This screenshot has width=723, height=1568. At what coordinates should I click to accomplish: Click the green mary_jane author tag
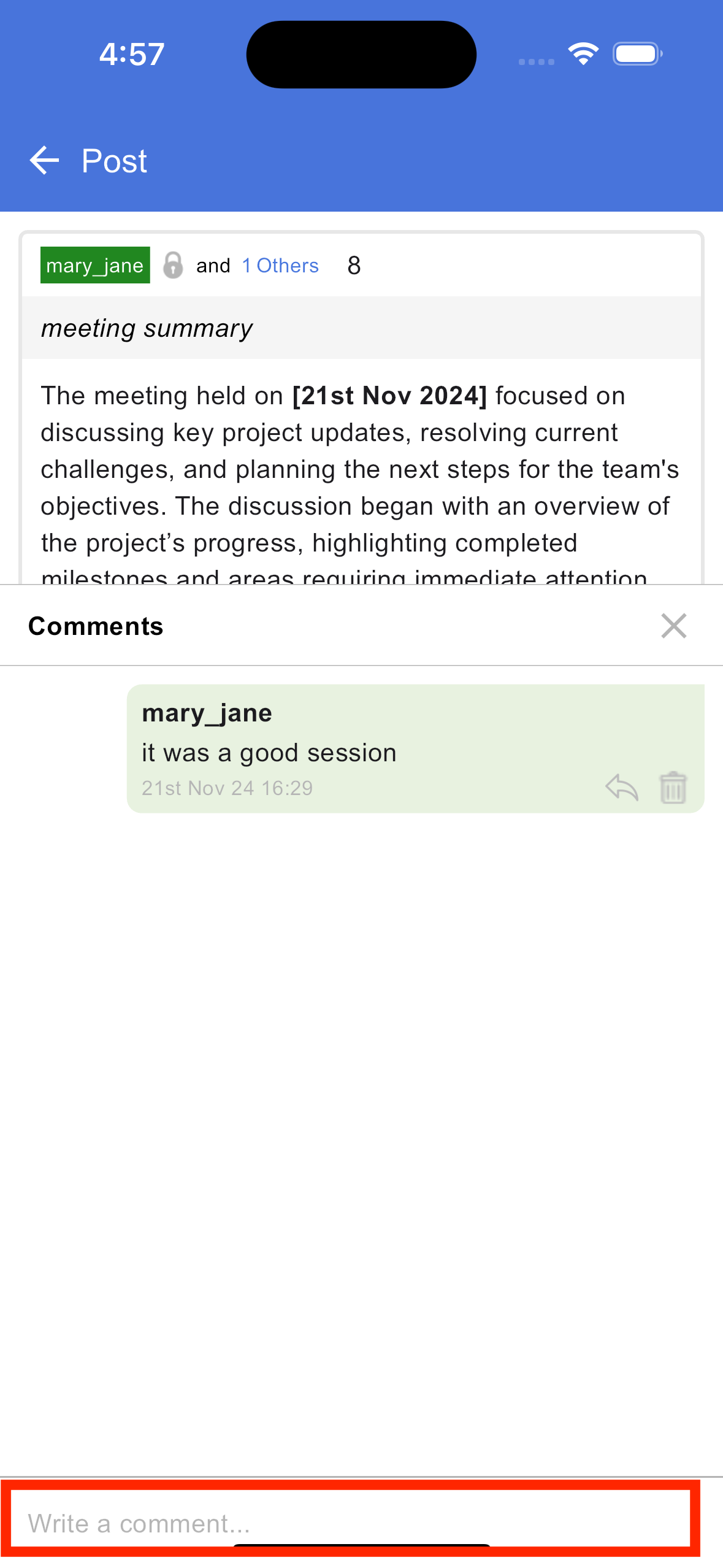pyautogui.click(x=95, y=265)
